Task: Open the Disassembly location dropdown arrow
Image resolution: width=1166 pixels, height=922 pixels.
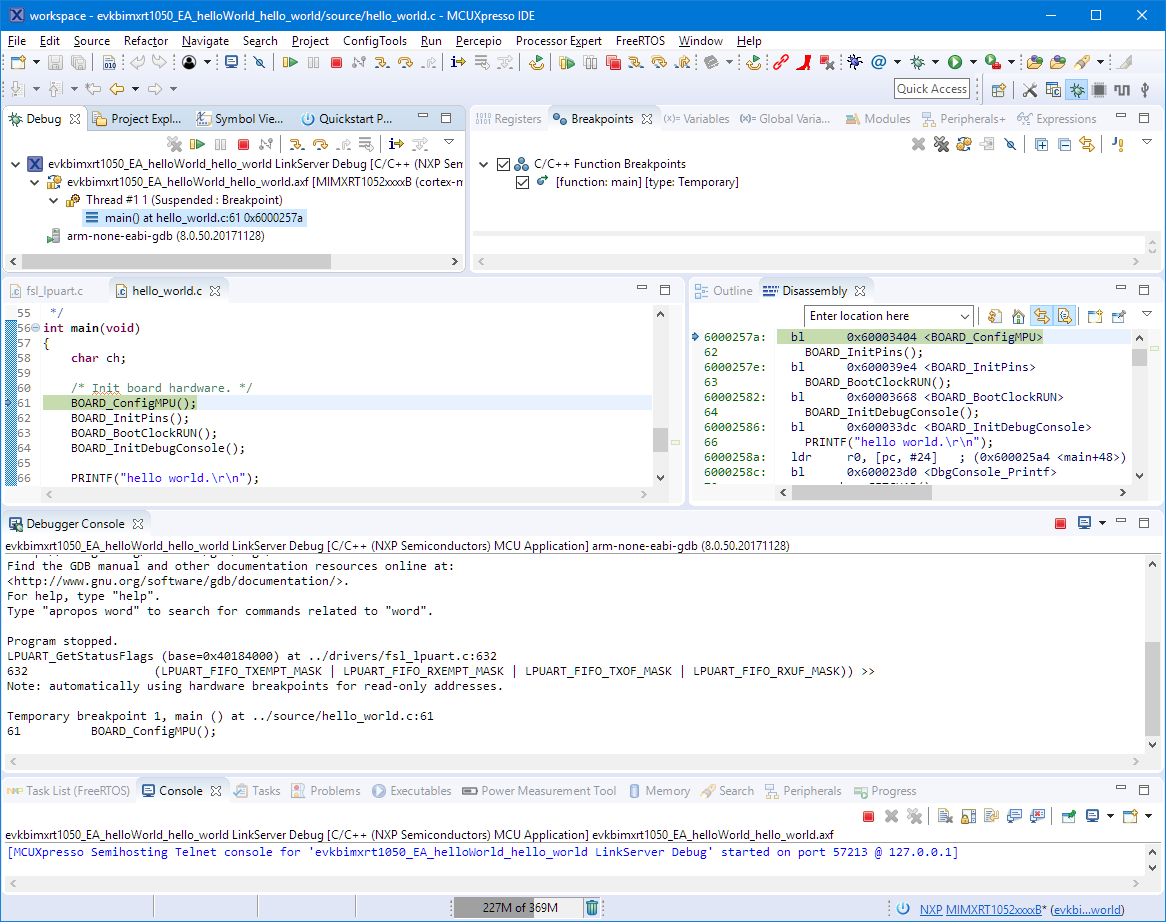Action: 963,316
